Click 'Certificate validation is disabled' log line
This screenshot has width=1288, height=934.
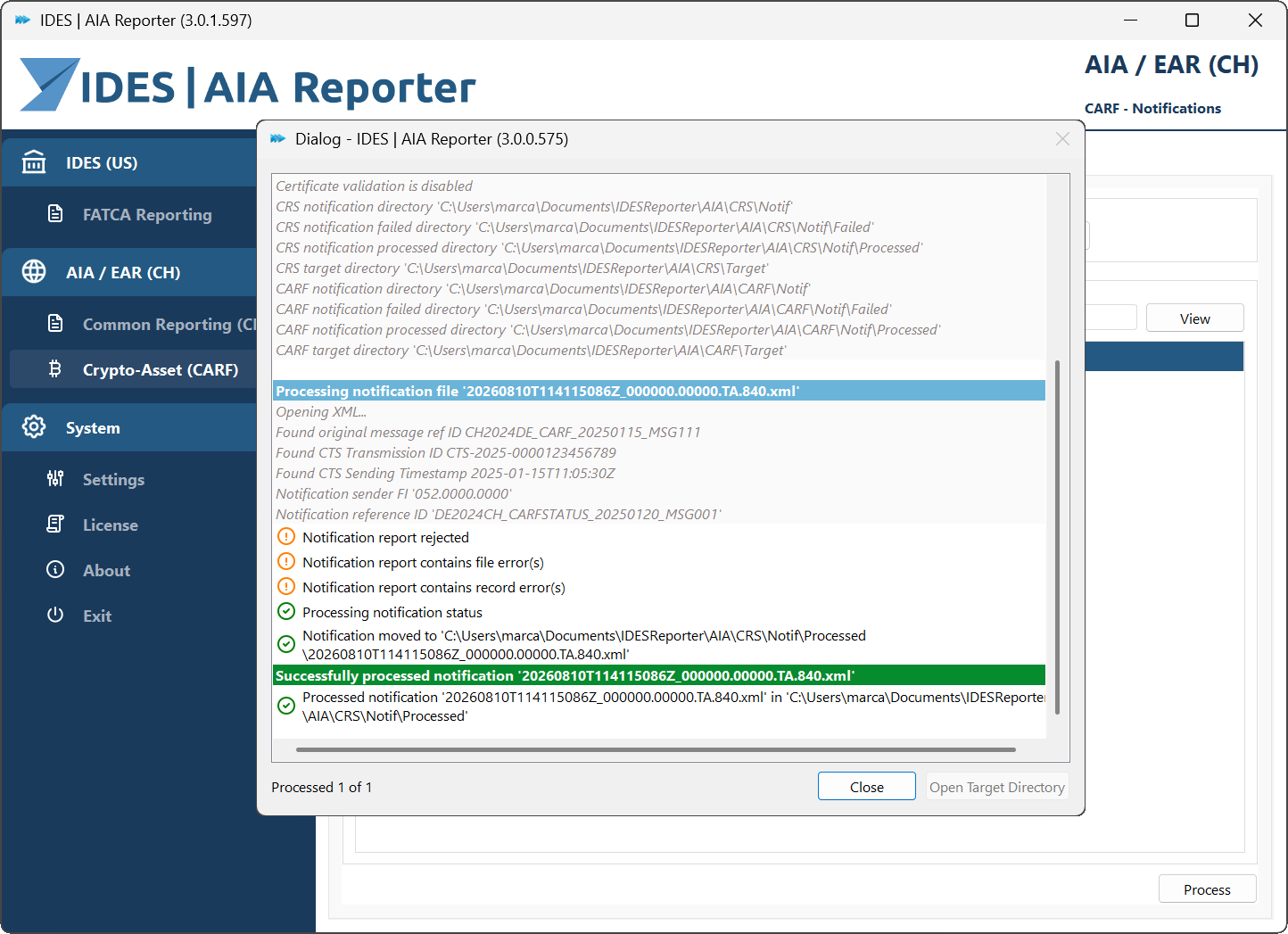pos(375,186)
